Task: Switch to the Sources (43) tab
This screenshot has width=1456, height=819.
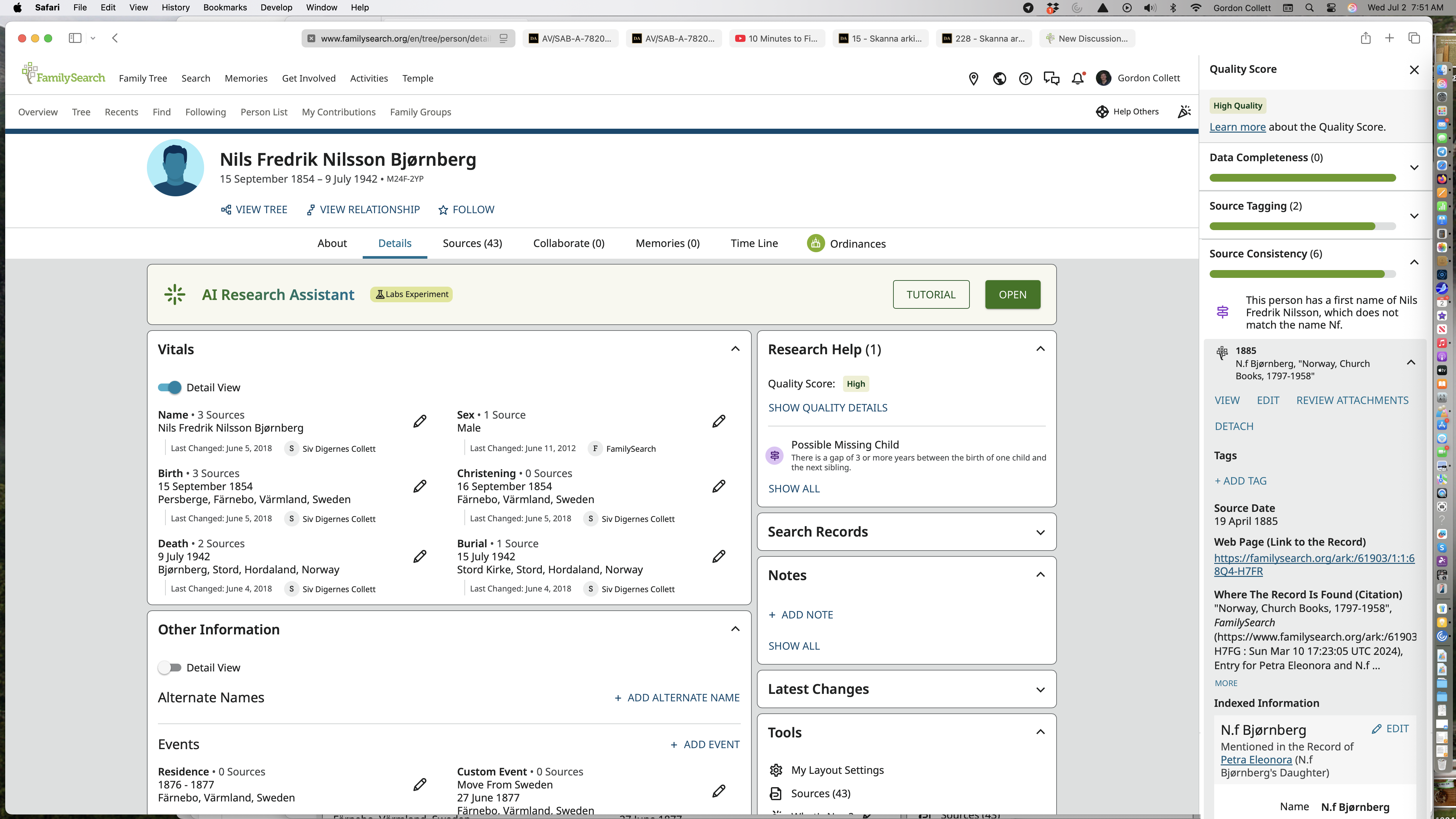Action: pos(472,243)
